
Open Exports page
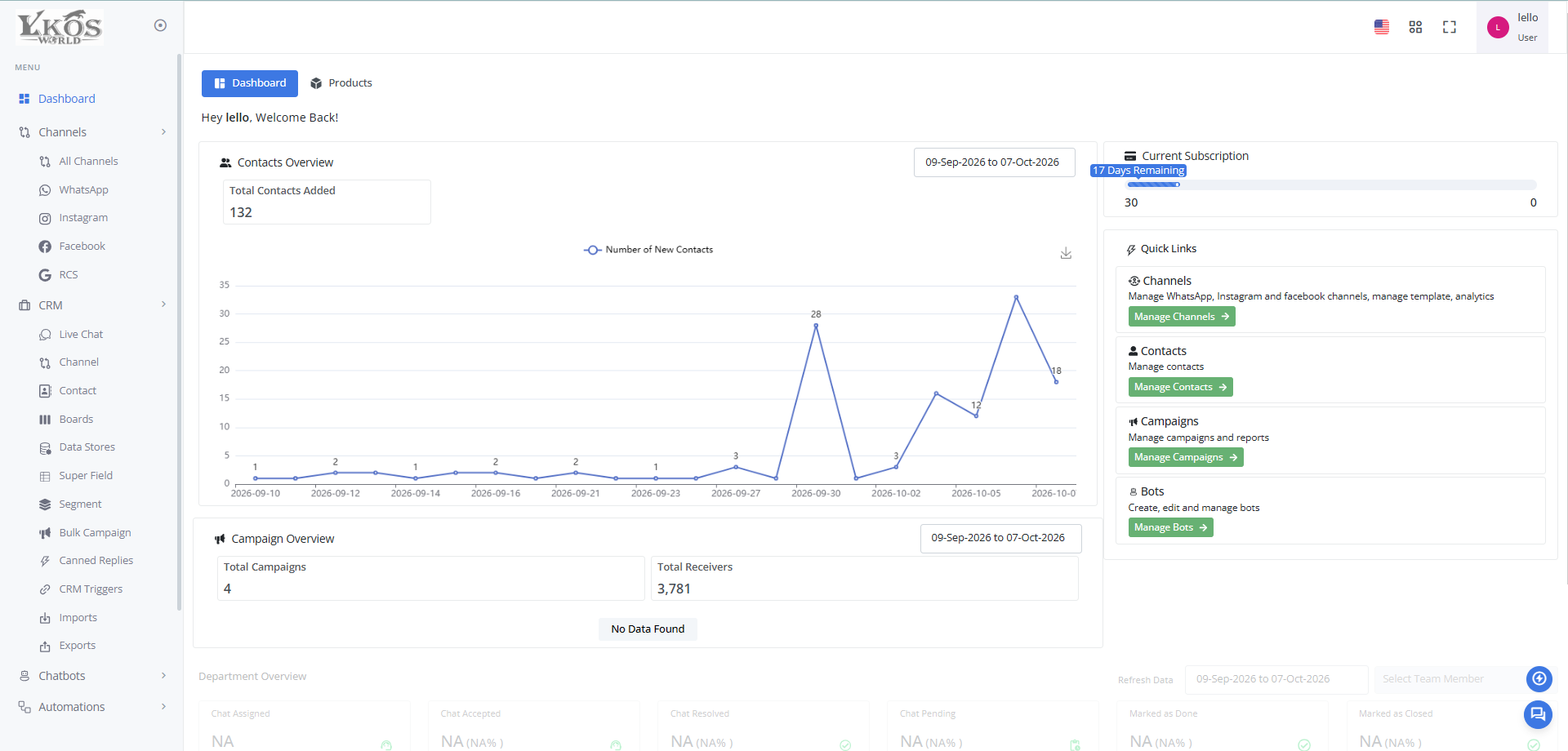(77, 646)
